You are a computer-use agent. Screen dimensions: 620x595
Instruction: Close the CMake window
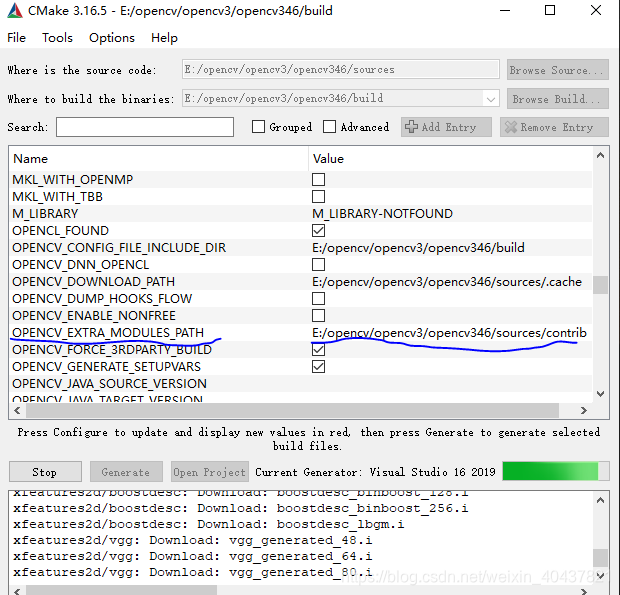(x=596, y=10)
